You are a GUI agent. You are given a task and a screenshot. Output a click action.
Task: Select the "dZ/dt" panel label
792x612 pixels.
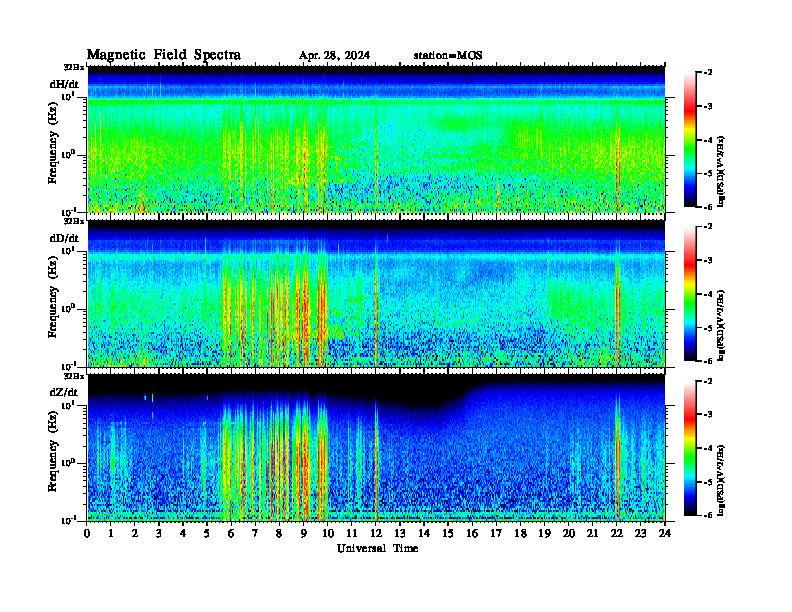[x=64, y=392]
